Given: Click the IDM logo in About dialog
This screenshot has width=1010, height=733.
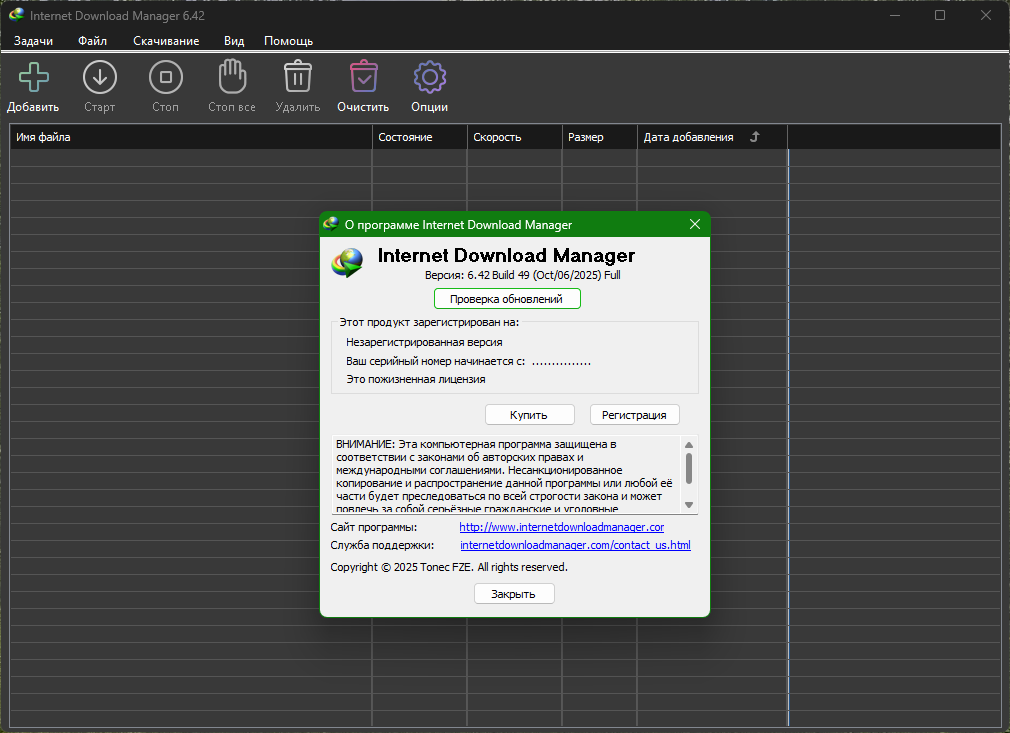Looking at the screenshot, I should 348,261.
